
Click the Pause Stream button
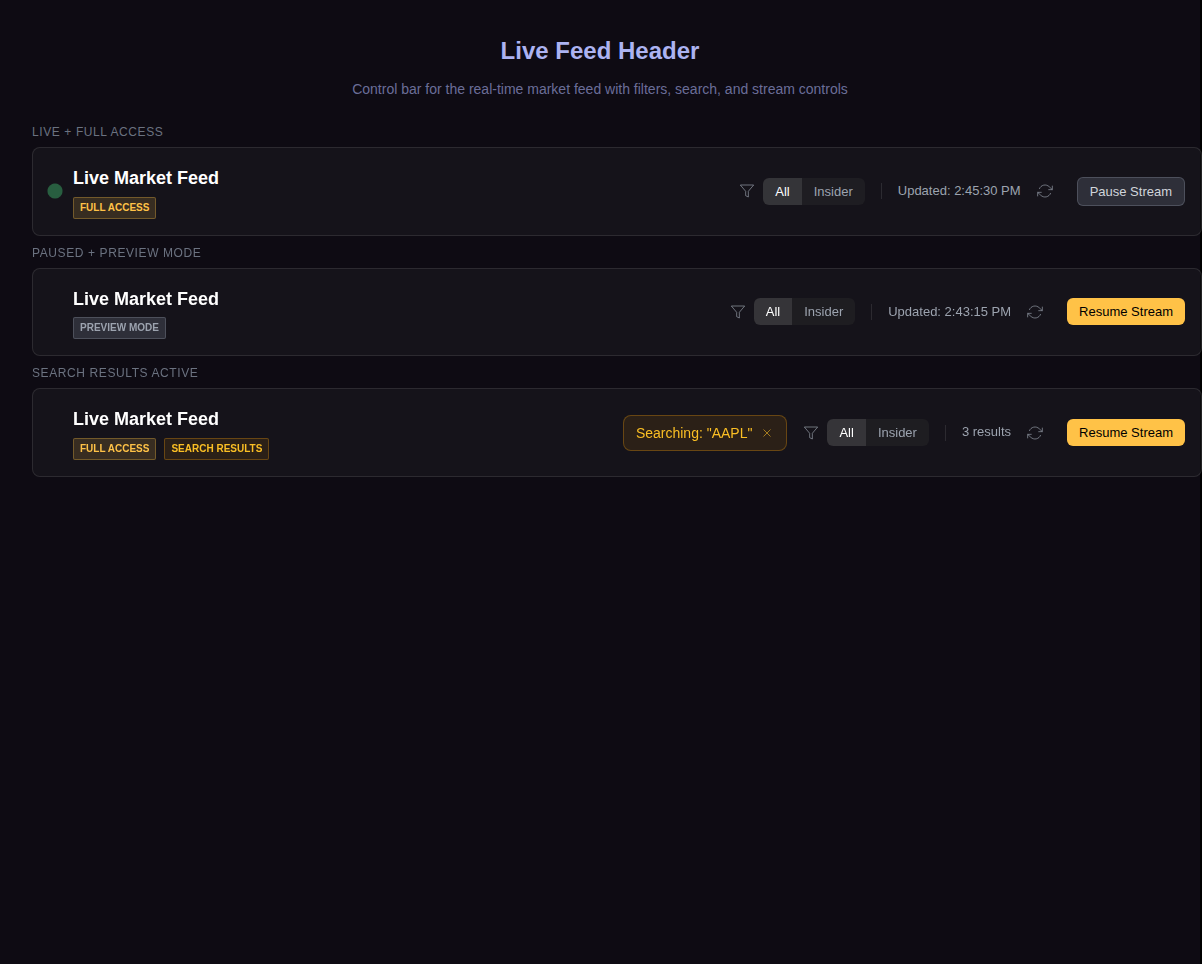1130,191
